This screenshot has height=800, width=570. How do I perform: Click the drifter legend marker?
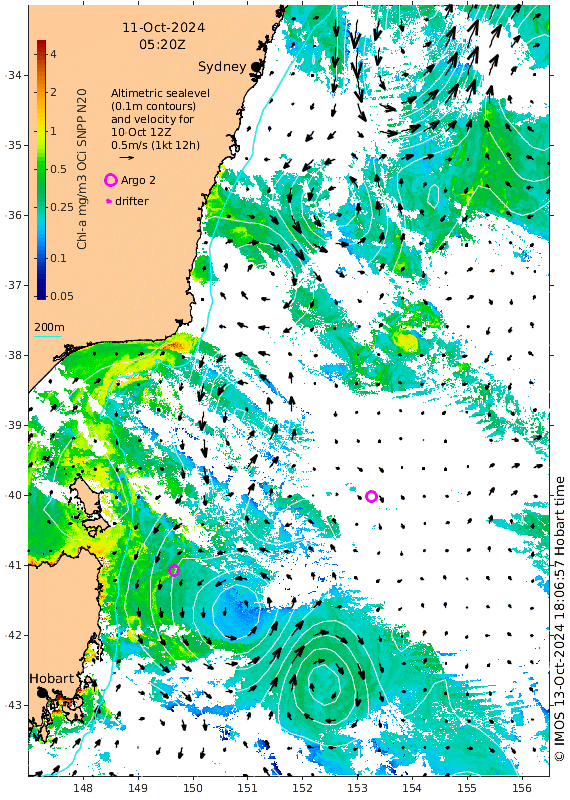point(109,201)
